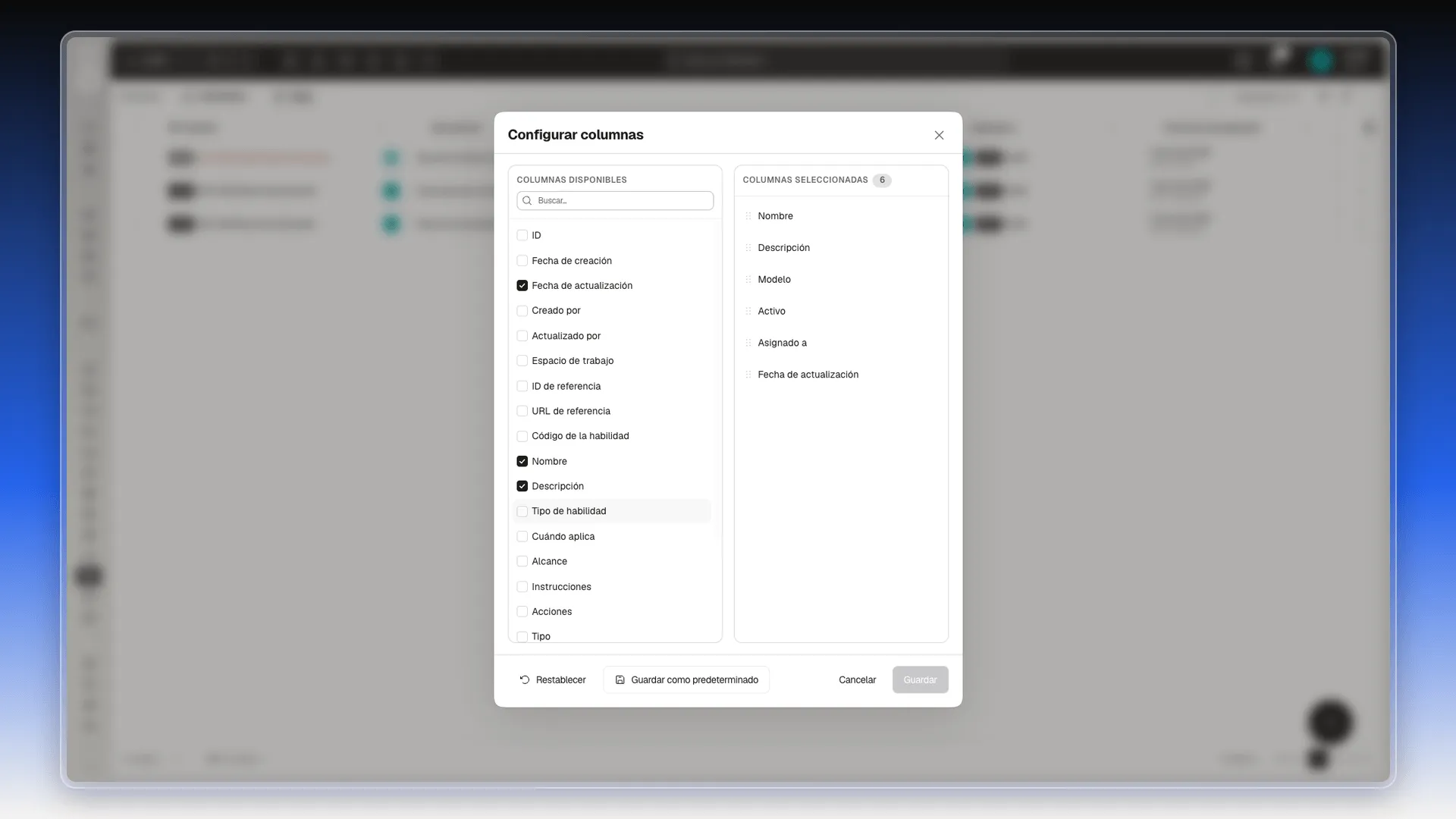The image size is (1456, 819).
Task: Click the drag handle next to Modelo
Action: coord(748,280)
